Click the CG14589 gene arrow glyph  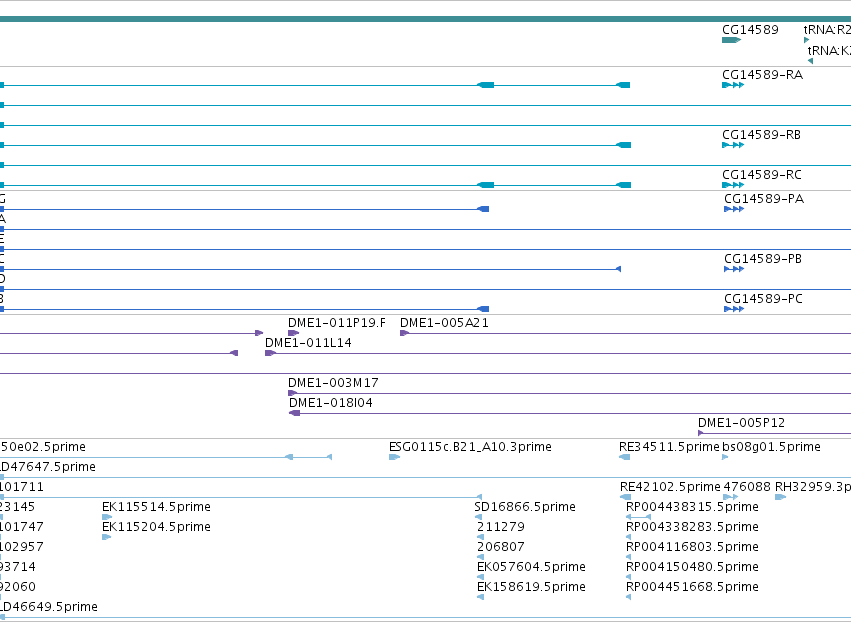click(x=731, y=40)
